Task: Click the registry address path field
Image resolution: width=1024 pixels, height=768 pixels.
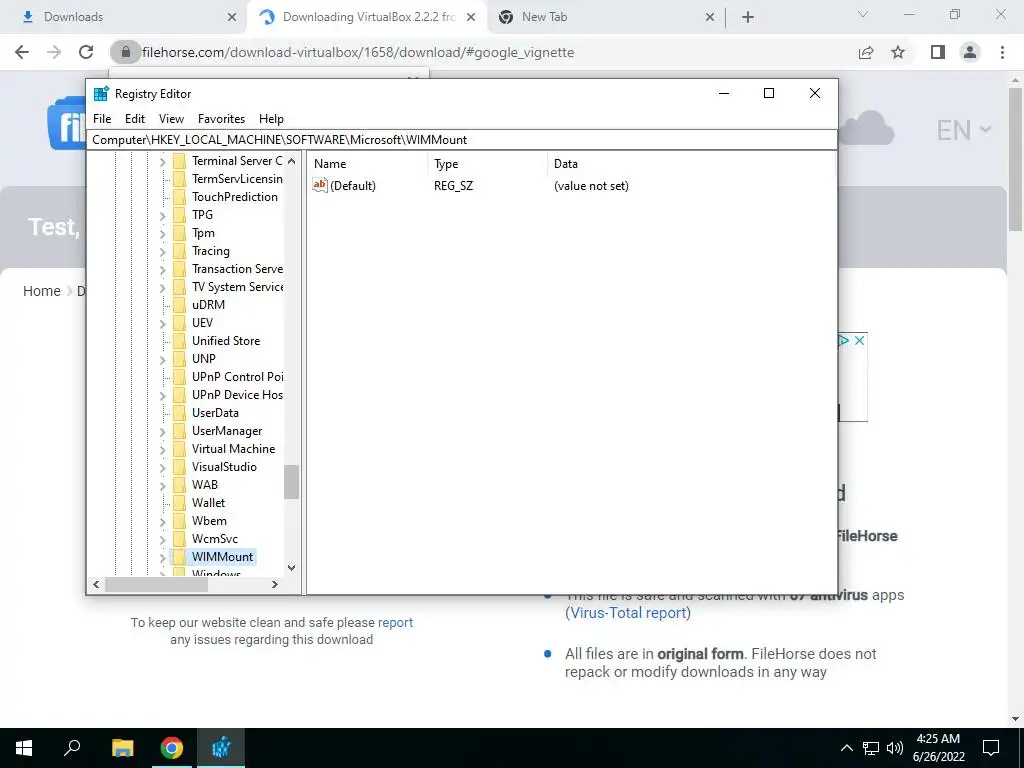Action: [462, 140]
